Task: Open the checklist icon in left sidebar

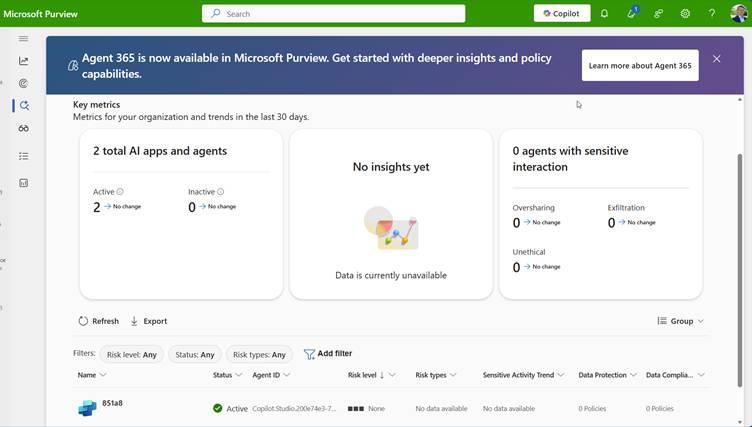Action: click(x=24, y=156)
